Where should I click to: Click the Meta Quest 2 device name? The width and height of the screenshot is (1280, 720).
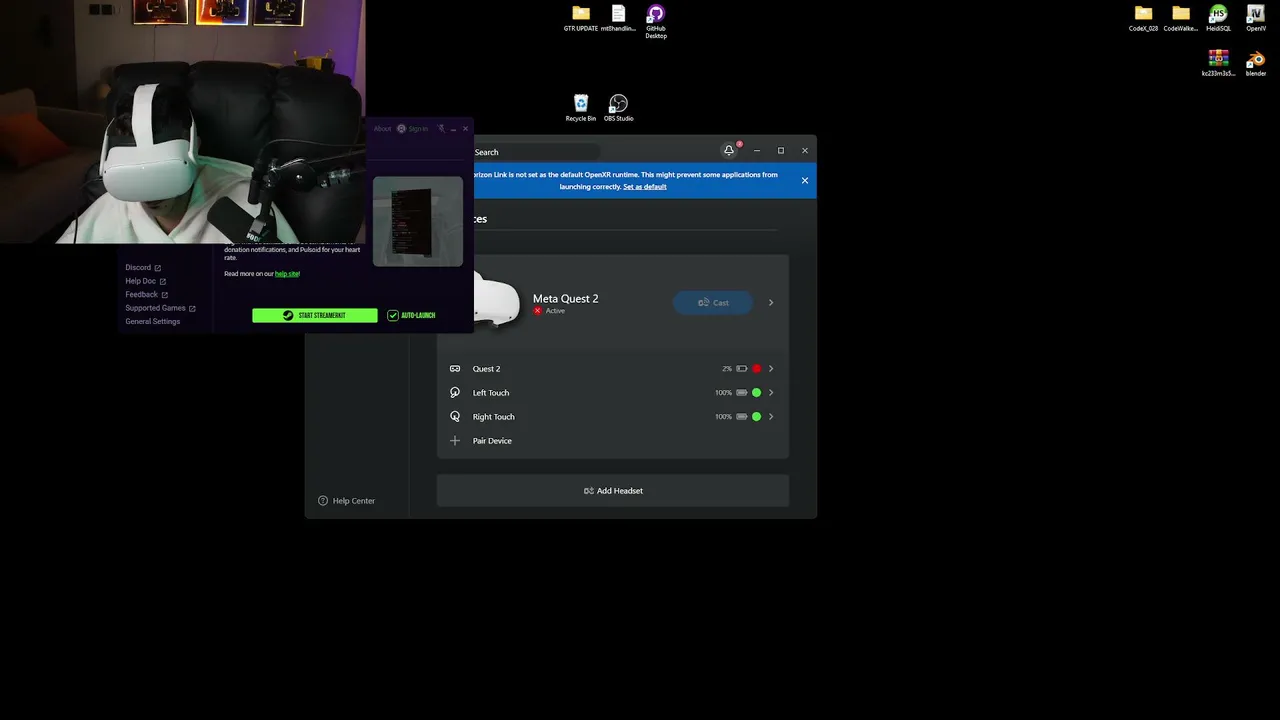tap(566, 299)
